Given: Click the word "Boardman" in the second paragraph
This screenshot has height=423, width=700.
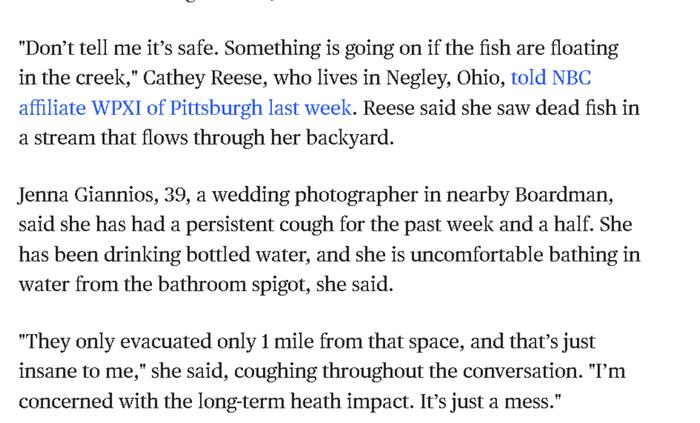Looking at the screenshot, I should coord(564,195).
